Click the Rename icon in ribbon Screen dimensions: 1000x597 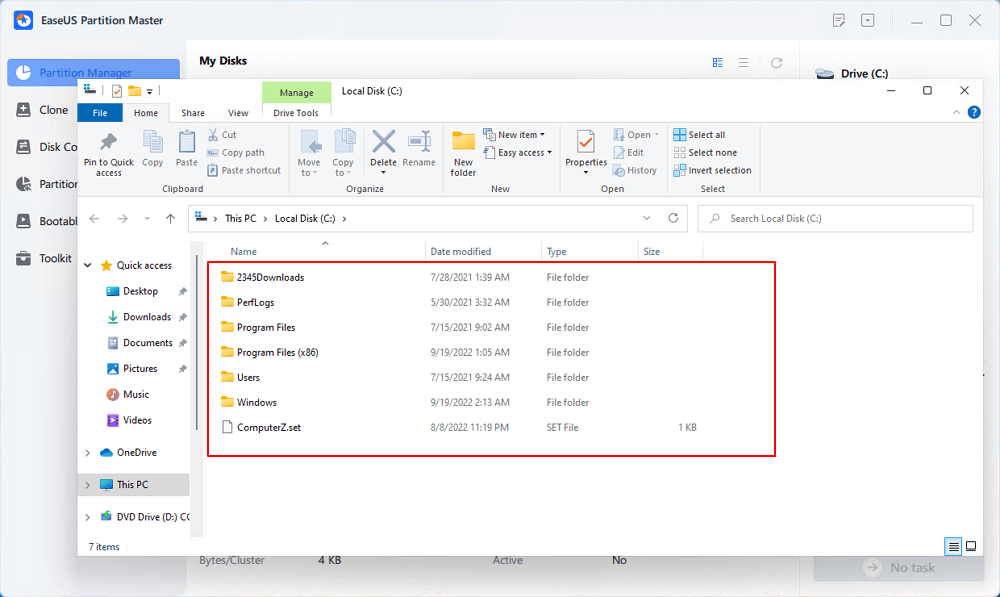coord(419,143)
